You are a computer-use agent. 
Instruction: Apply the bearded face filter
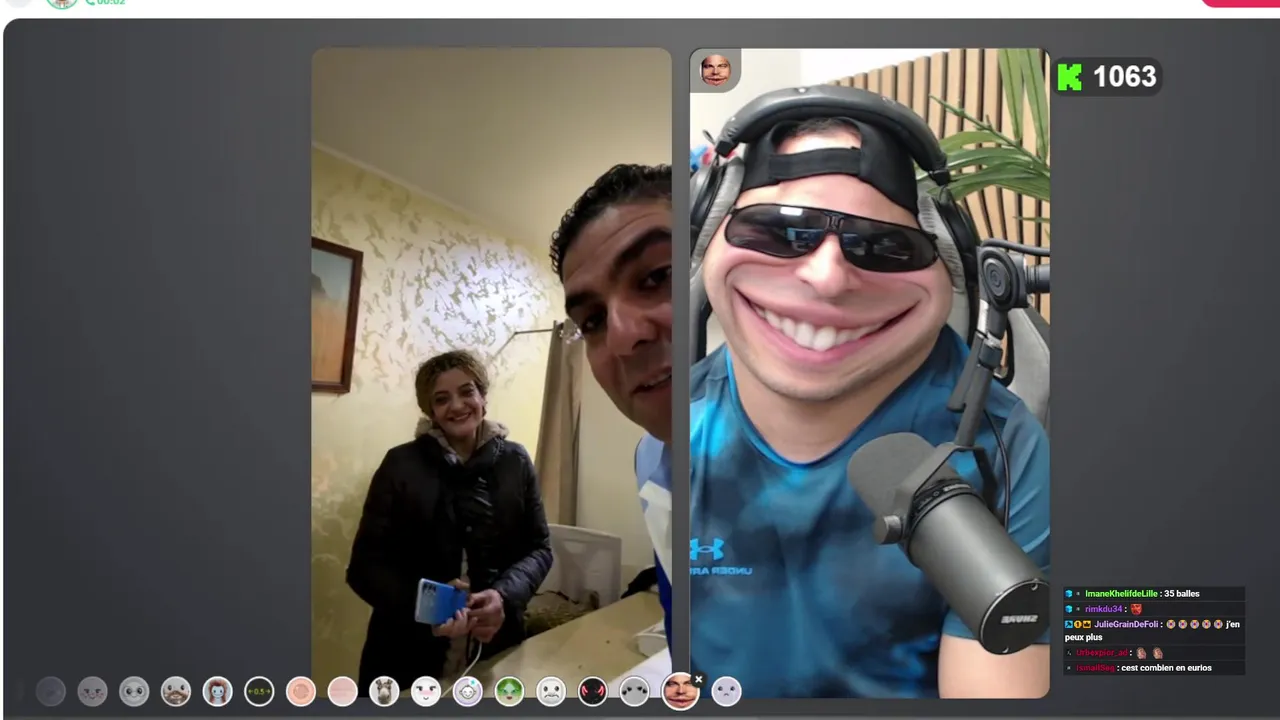(x=176, y=691)
